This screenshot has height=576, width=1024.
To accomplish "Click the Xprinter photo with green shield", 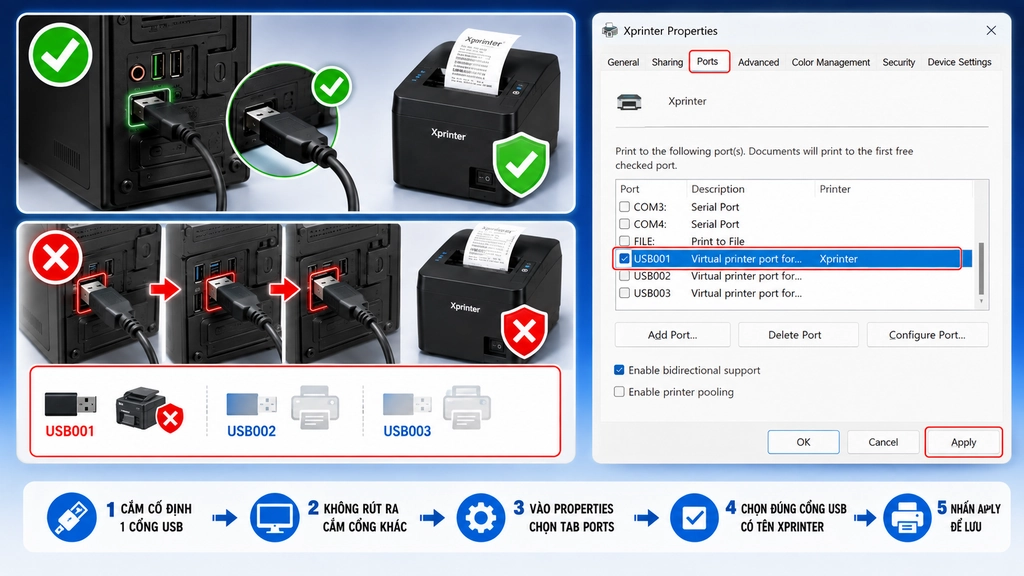I will click(477, 116).
